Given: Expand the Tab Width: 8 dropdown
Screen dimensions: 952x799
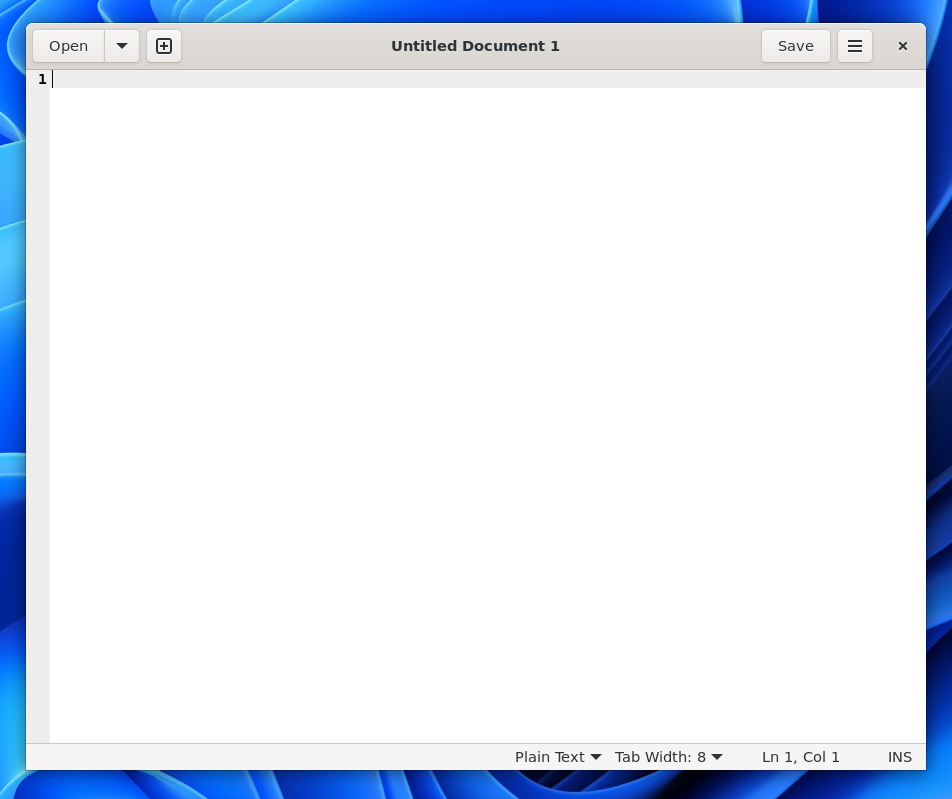Looking at the screenshot, I should pyautogui.click(x=668, y=757).
